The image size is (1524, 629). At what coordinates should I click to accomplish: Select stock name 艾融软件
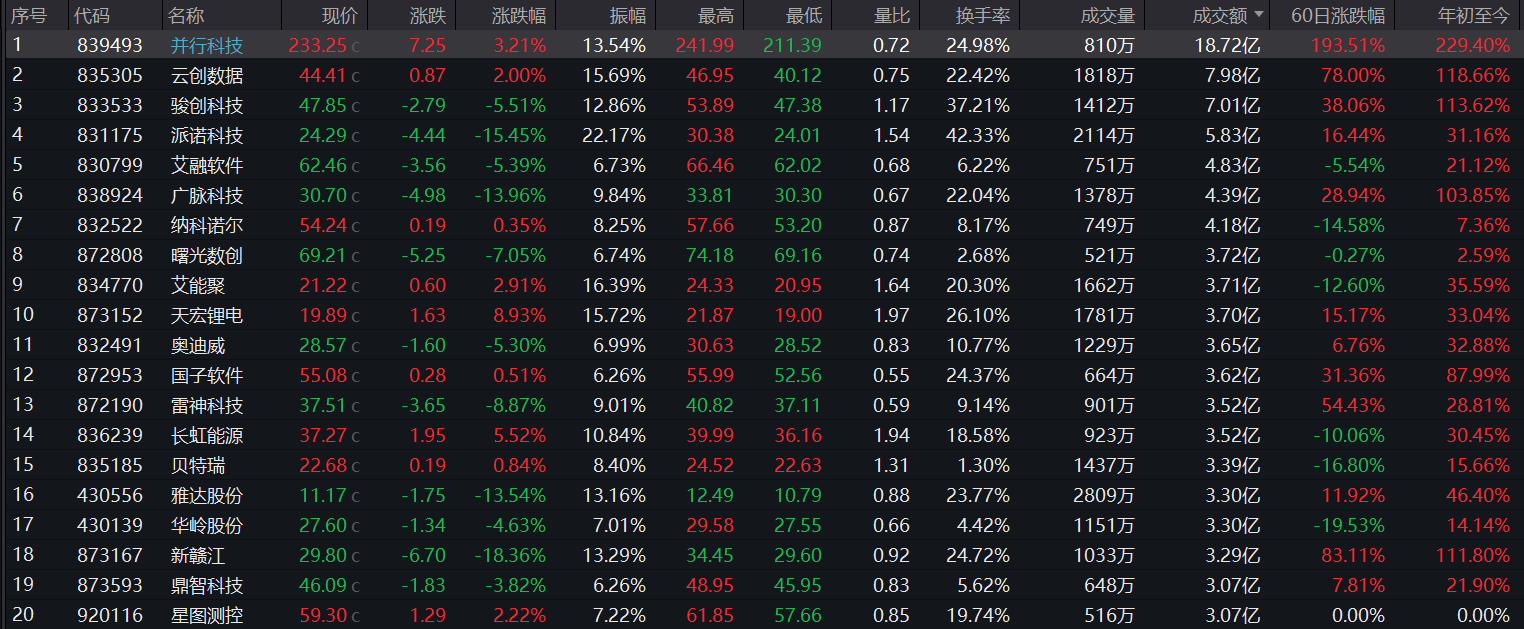pos(207,165)
